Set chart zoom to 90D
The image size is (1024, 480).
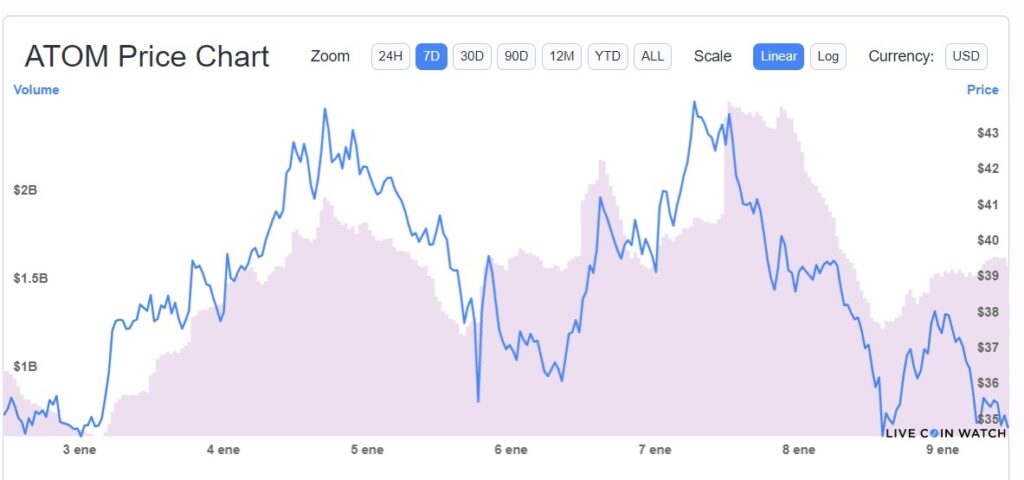[x=516, y=56]
